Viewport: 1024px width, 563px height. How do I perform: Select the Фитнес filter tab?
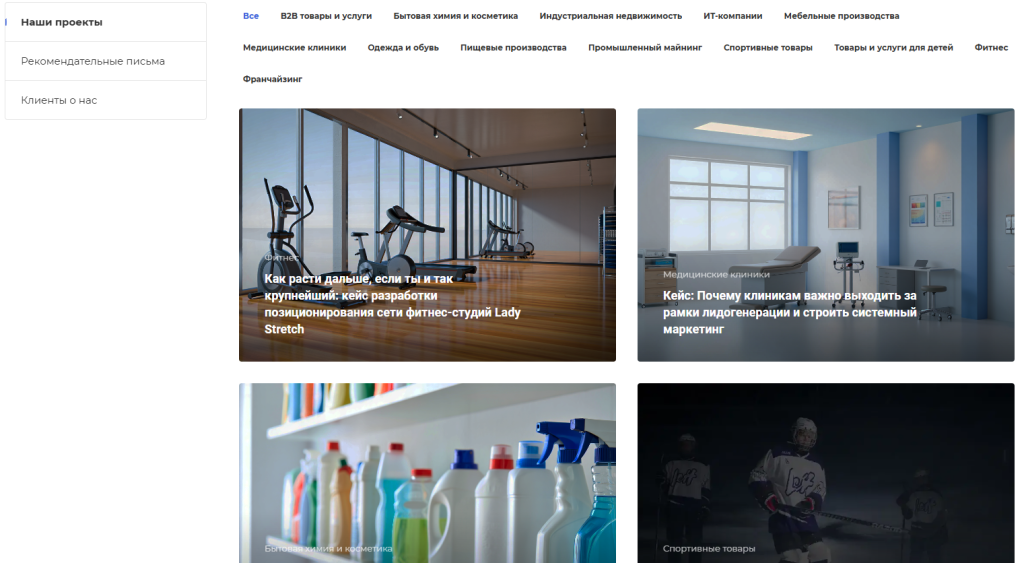(991, 48)
